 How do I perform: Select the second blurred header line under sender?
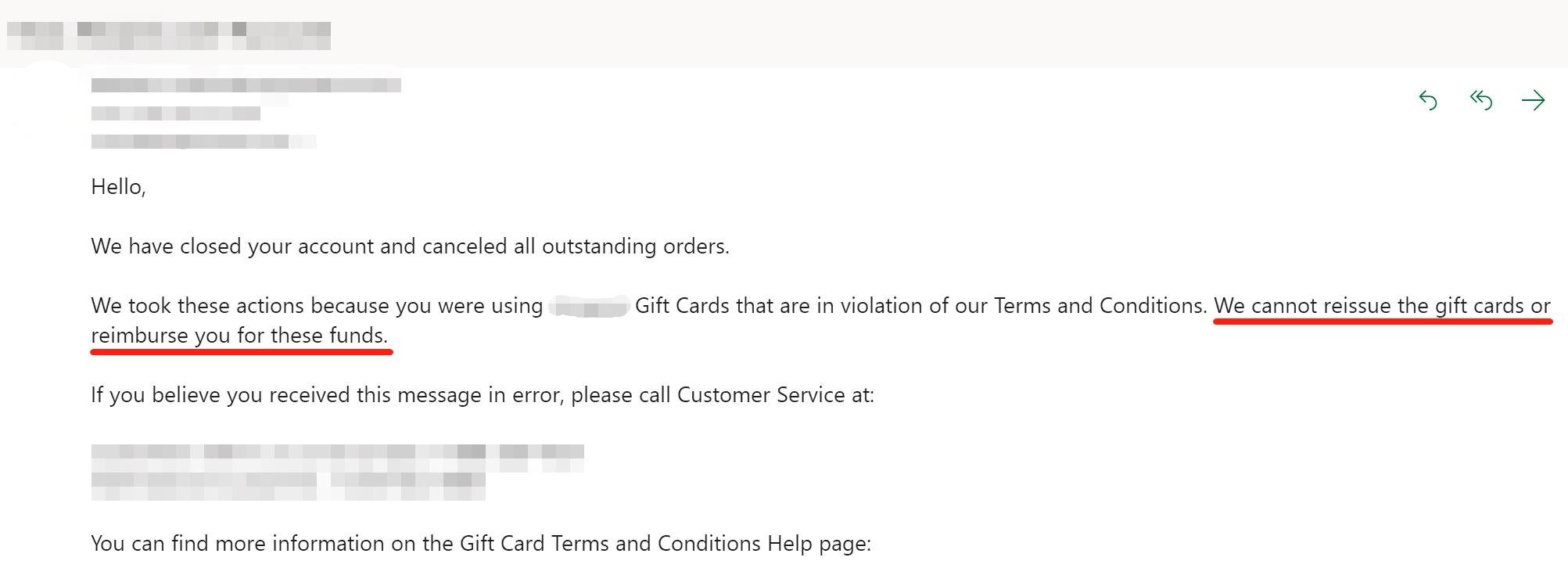click(176, 113)
